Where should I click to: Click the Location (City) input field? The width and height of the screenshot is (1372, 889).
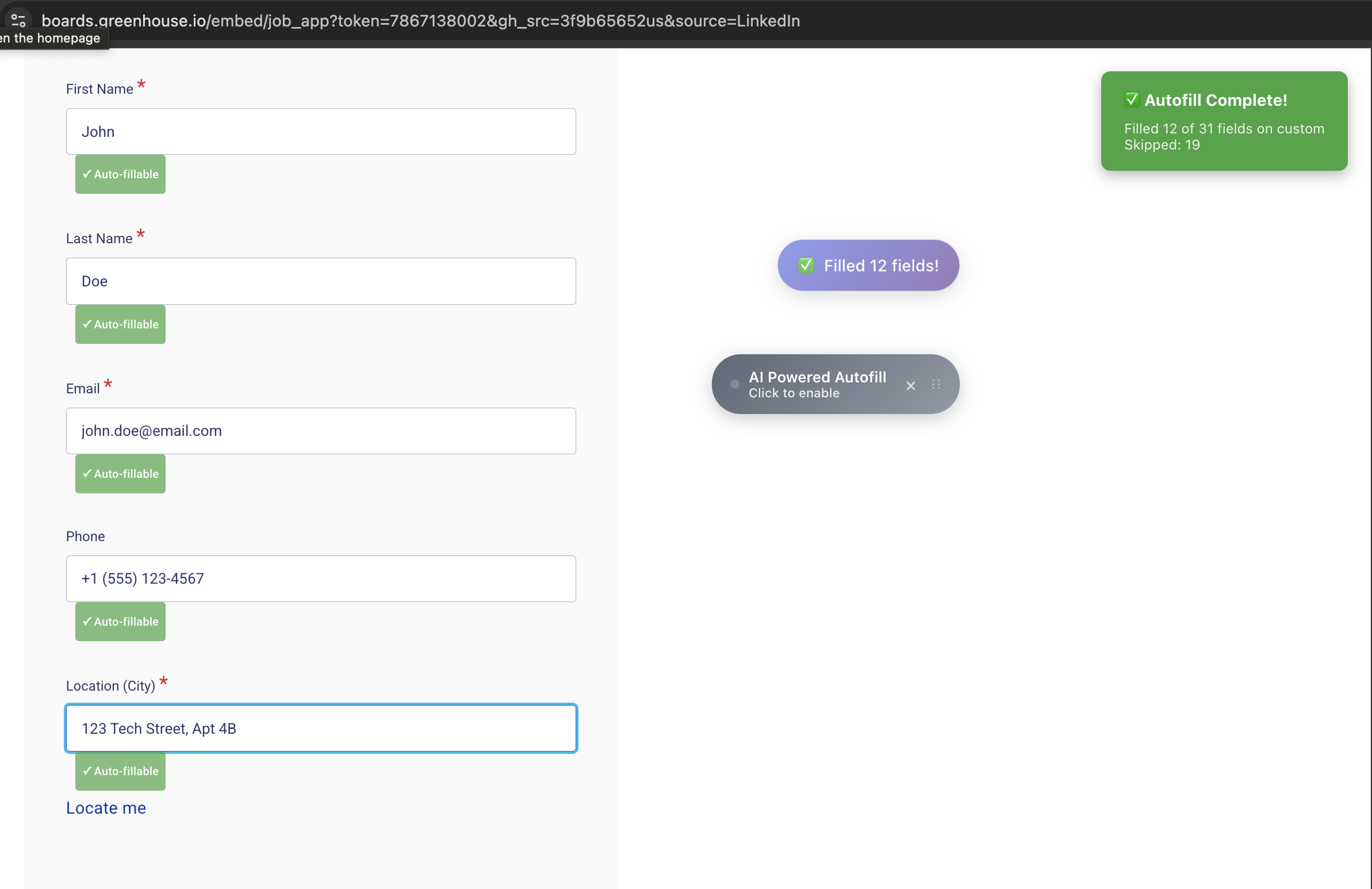(x=320, y=728)
